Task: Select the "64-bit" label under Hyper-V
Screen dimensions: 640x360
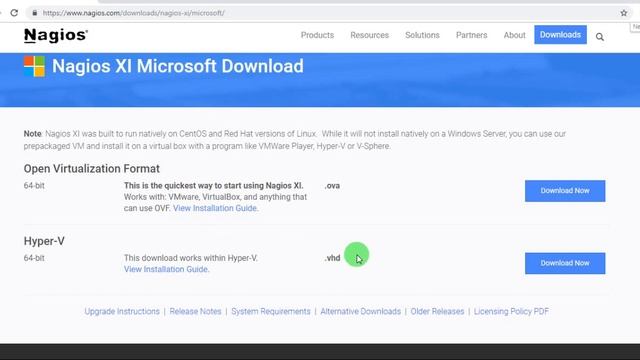Action: 34,258
